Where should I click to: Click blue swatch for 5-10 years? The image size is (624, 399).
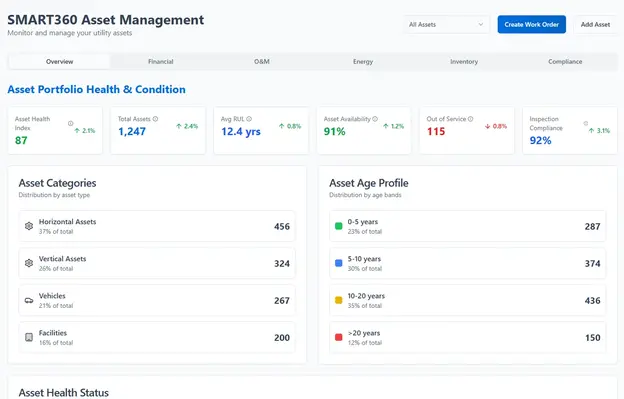pyautogui.click(x=339, y=263)
